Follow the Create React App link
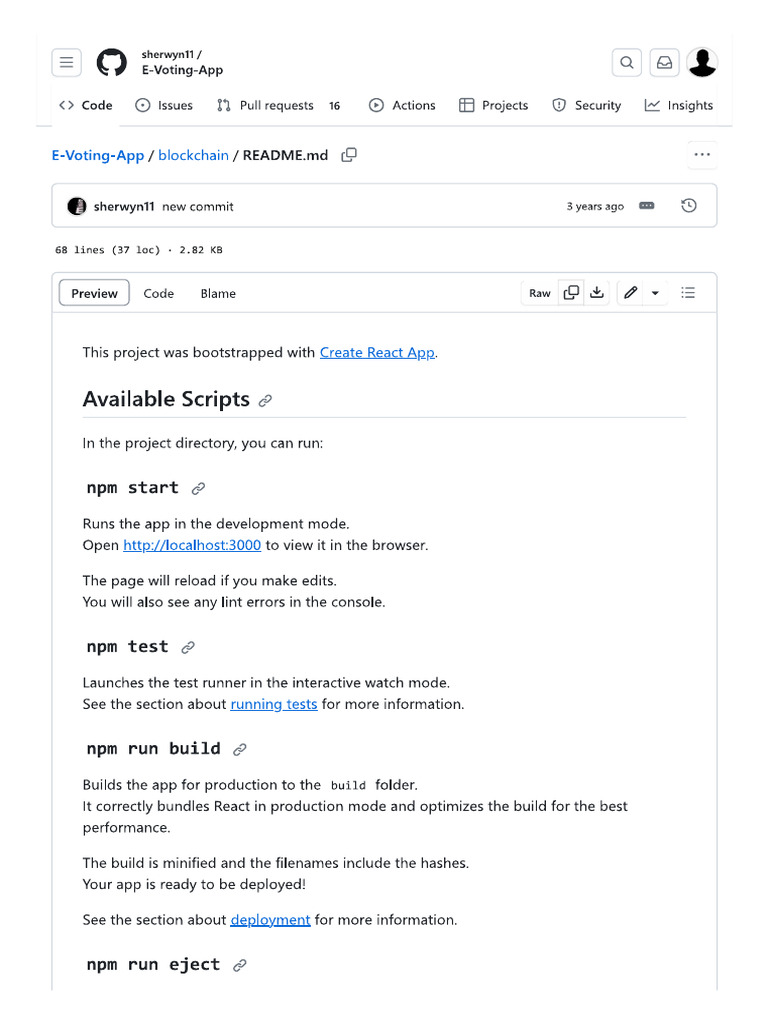The image size is (768, 1024). pos(377,352)
